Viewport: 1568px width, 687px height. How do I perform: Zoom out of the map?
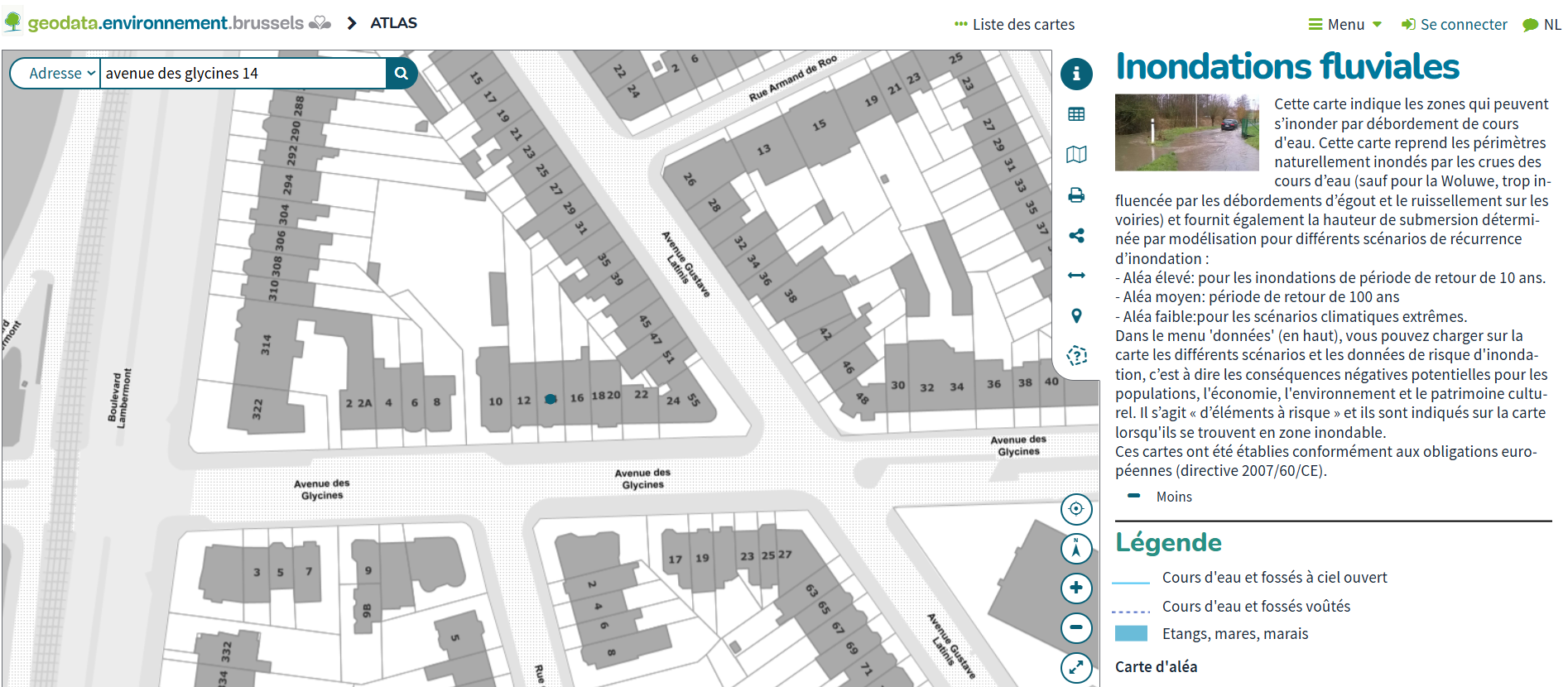1076,627
